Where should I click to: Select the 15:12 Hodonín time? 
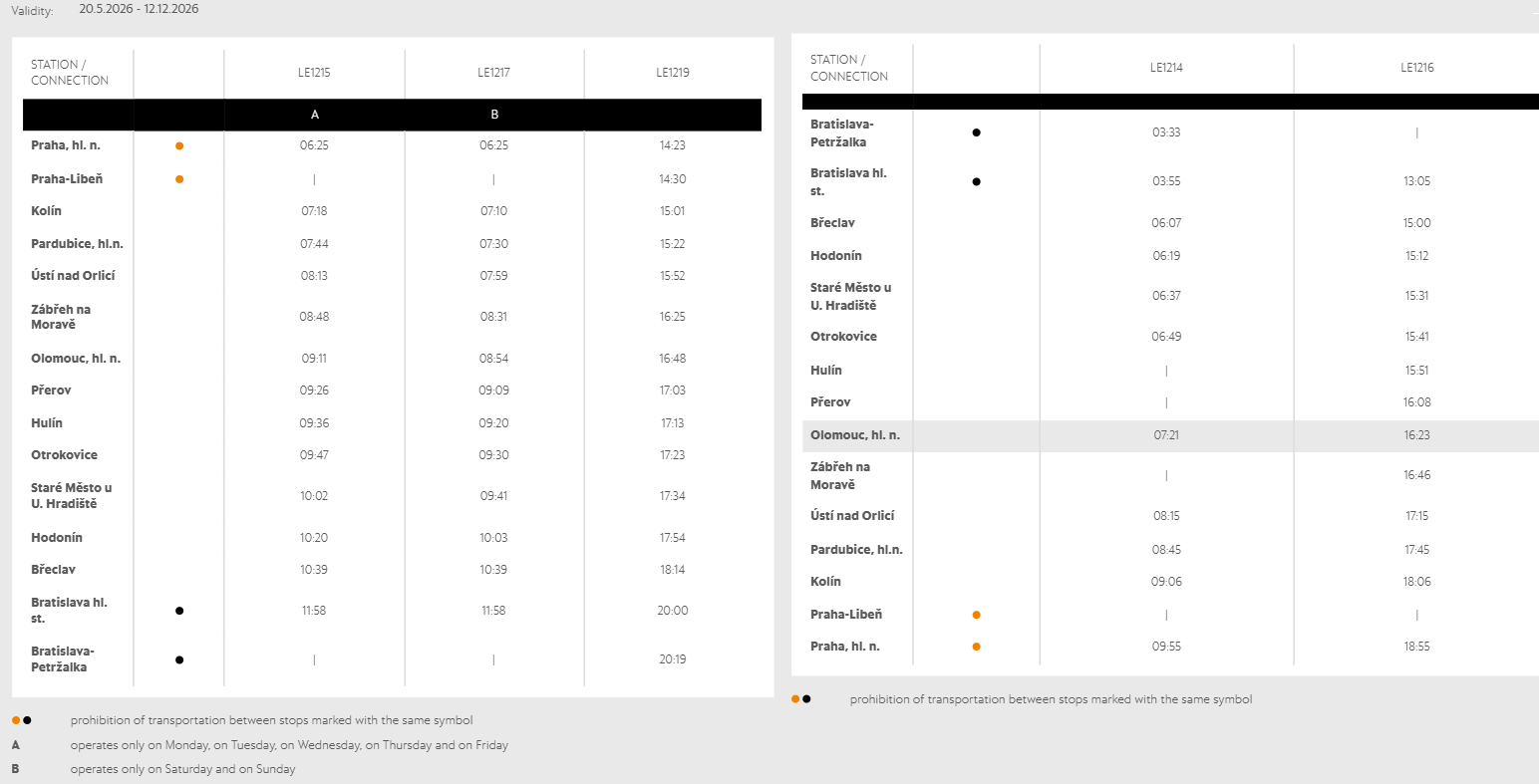(x=1417, y=256)
